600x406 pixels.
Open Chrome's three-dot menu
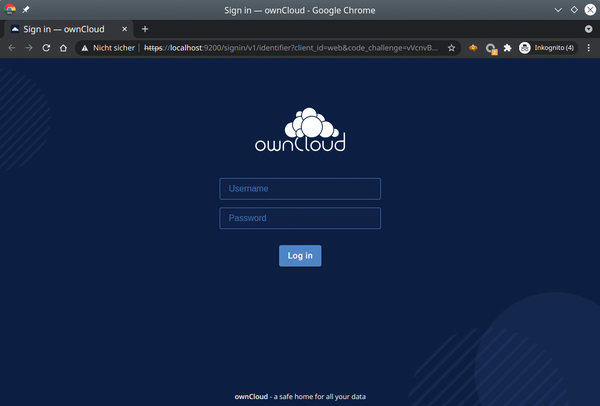(589, 48)
